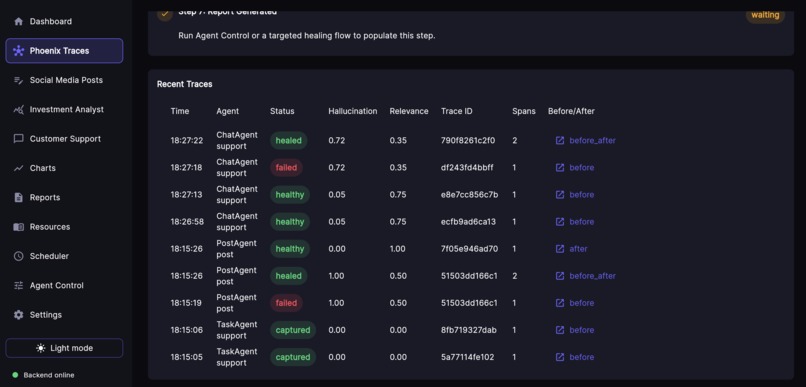This screenshot has width=806, height=387.
Task: Navigate to Customer Support
Action: [x=64, y=139]
